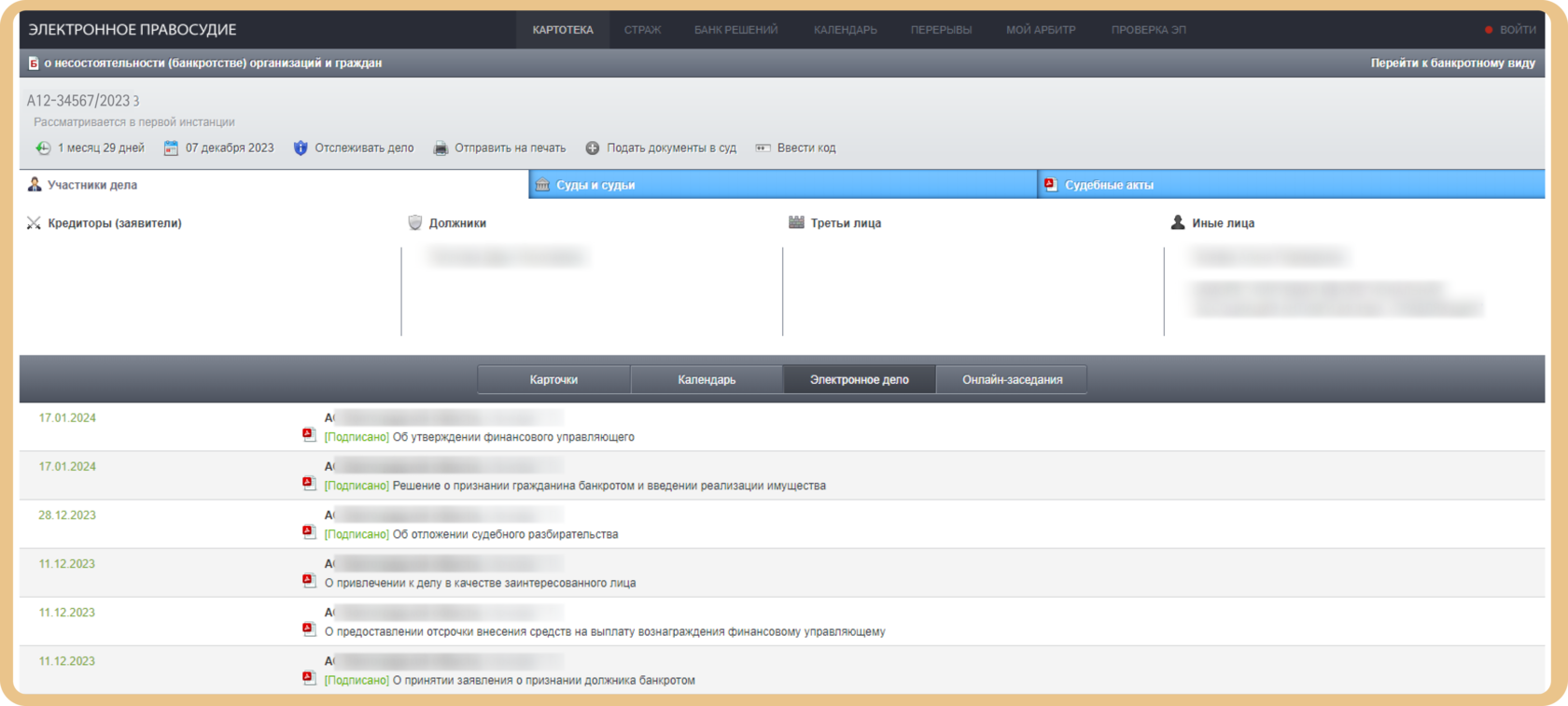
Task: Click the courthouse icon in Суды и судьи
Action: pyautogui.click(x=542, y=185)
